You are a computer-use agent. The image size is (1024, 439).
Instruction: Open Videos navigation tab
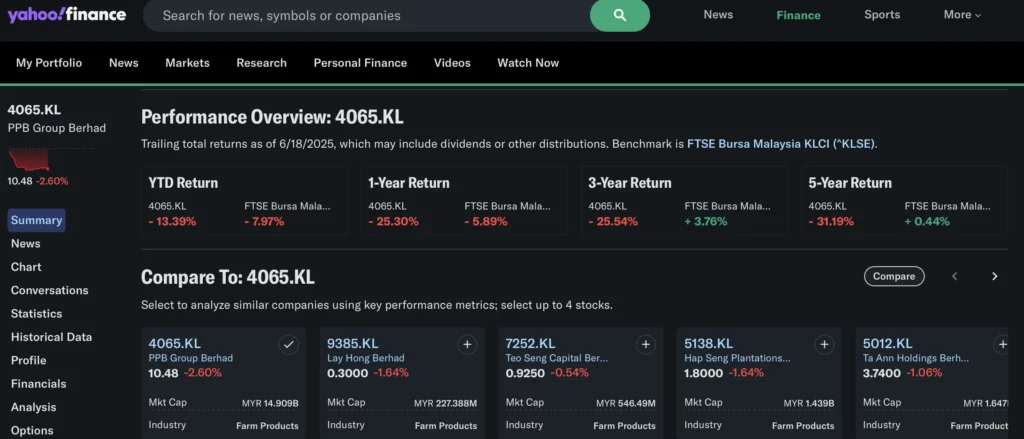click(x=452, y=63)
